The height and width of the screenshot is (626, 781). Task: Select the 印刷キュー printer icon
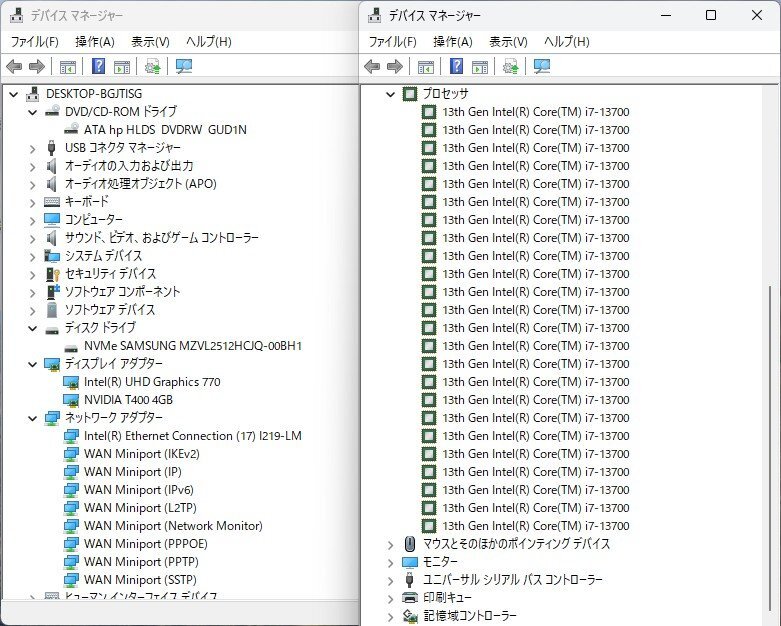pyautogui.click(x=409, y=598)
